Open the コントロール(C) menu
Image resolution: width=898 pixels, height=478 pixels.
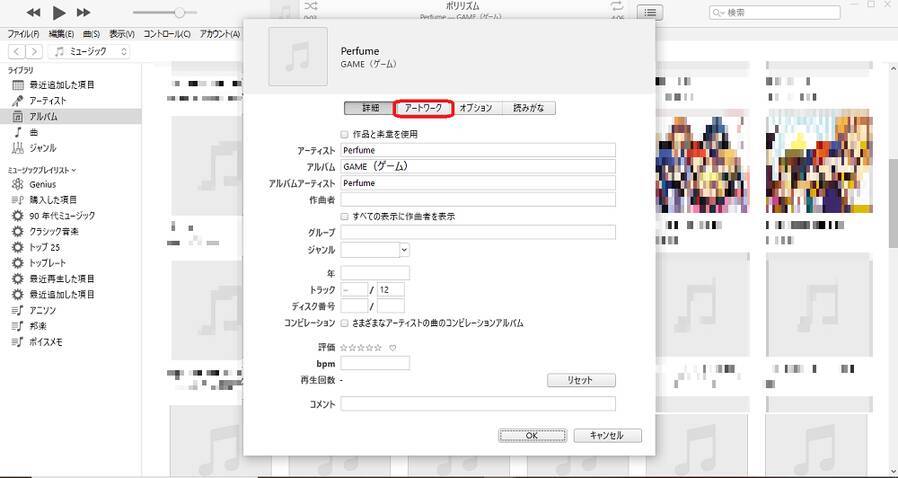(167, 34)
